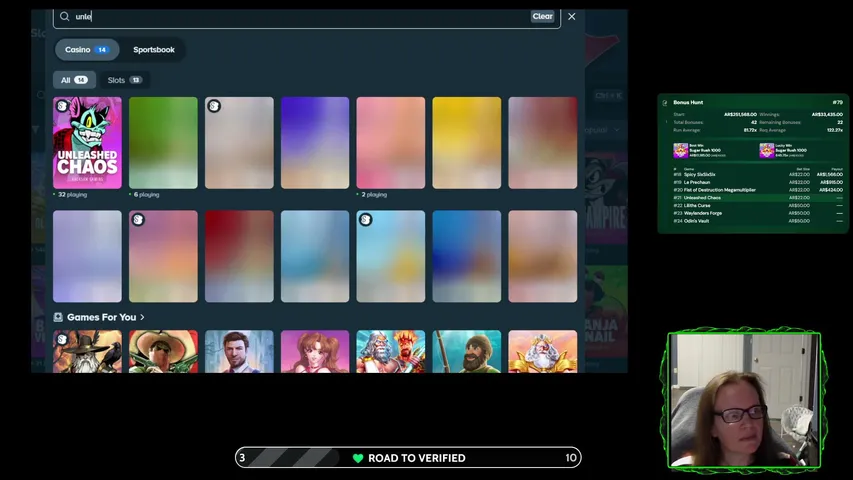Close the search overlay with X

pyautogui.click(x=571, y=16)
